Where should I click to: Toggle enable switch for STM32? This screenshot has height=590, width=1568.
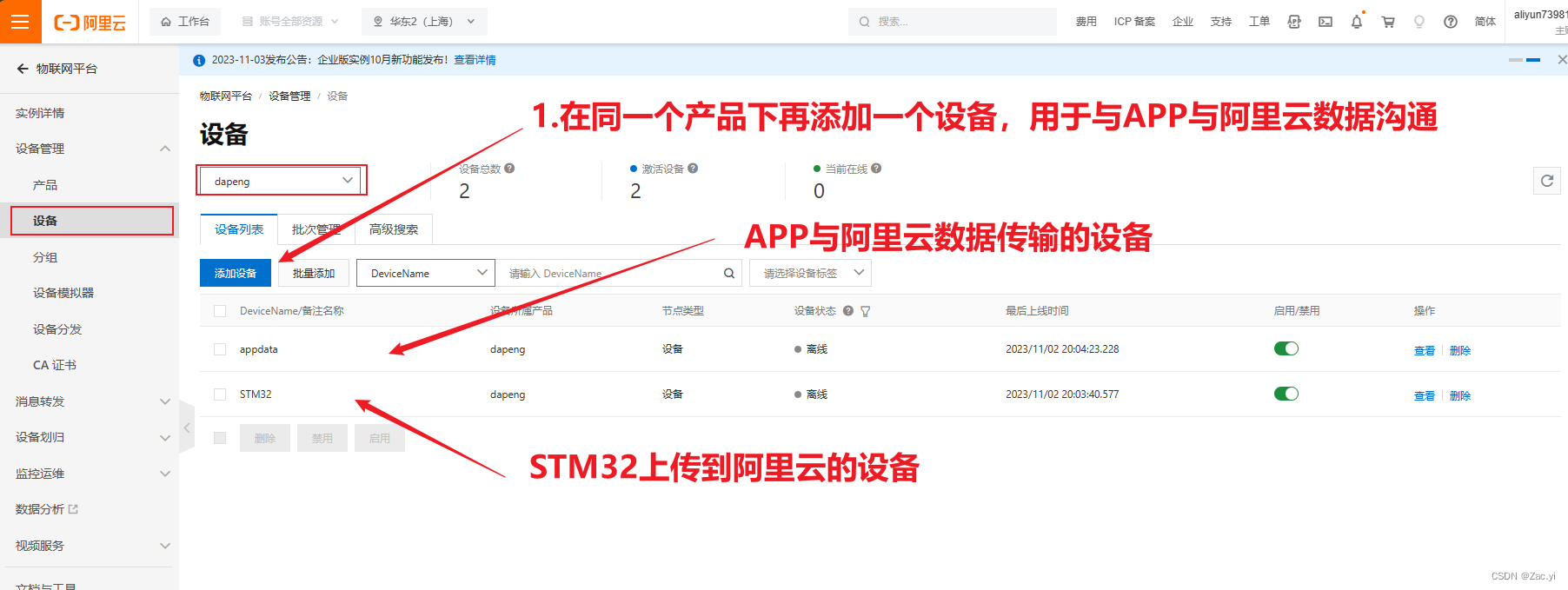tap(1286, 394)
